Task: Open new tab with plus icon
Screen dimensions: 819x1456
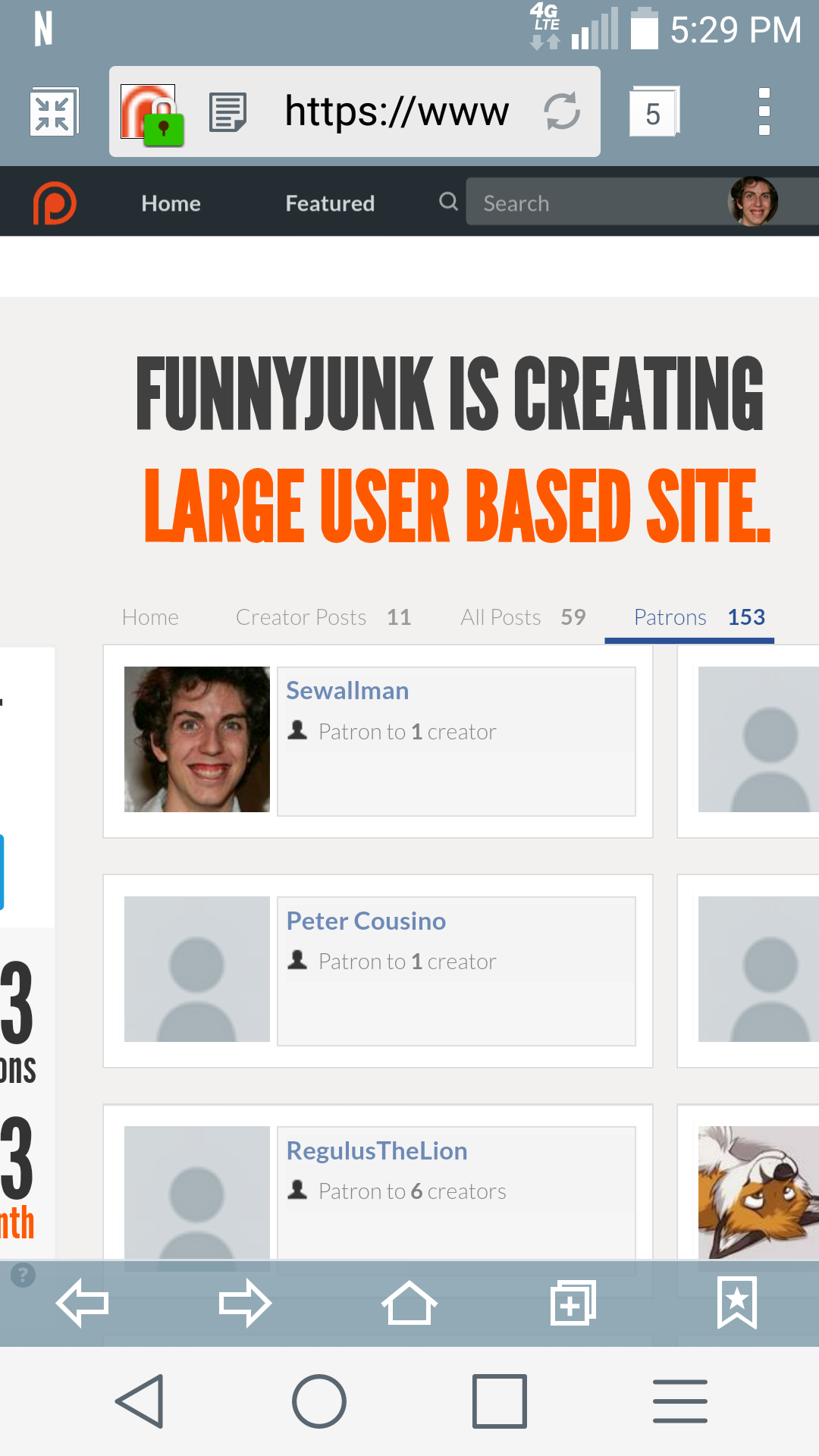Action: click(573, 1303)
